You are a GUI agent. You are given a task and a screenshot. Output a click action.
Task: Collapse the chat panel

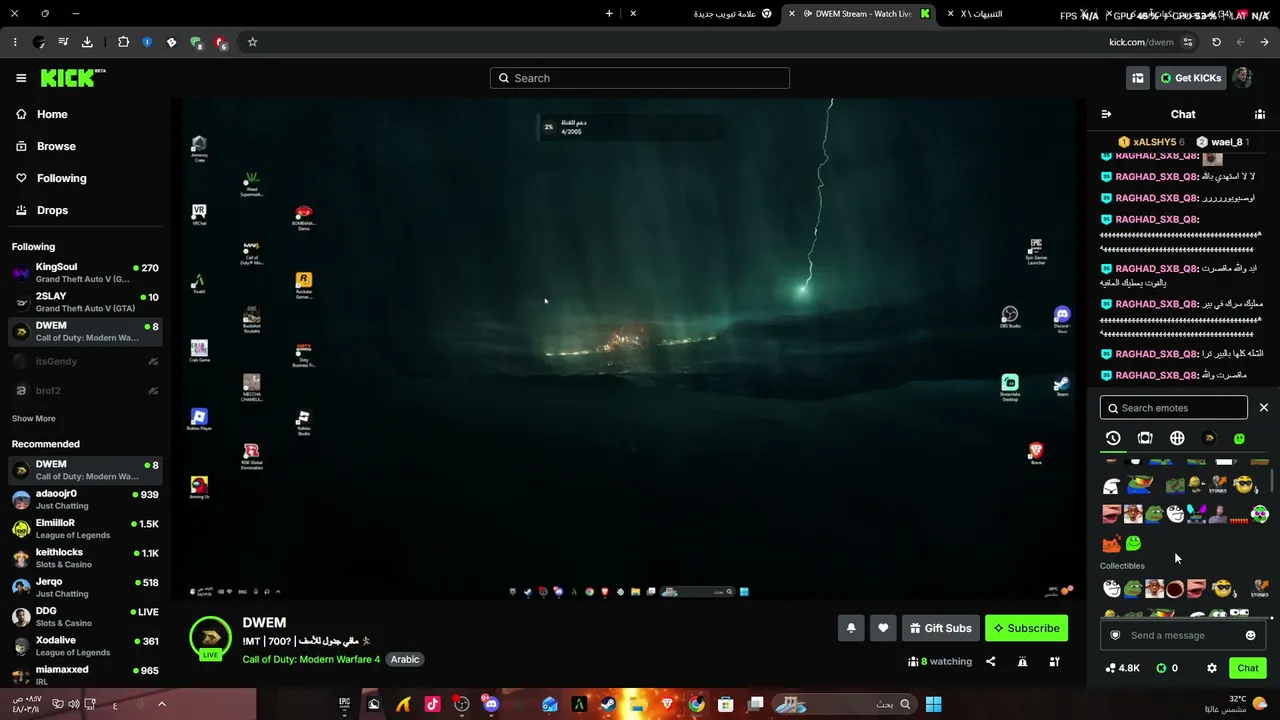click(1106, 114)
